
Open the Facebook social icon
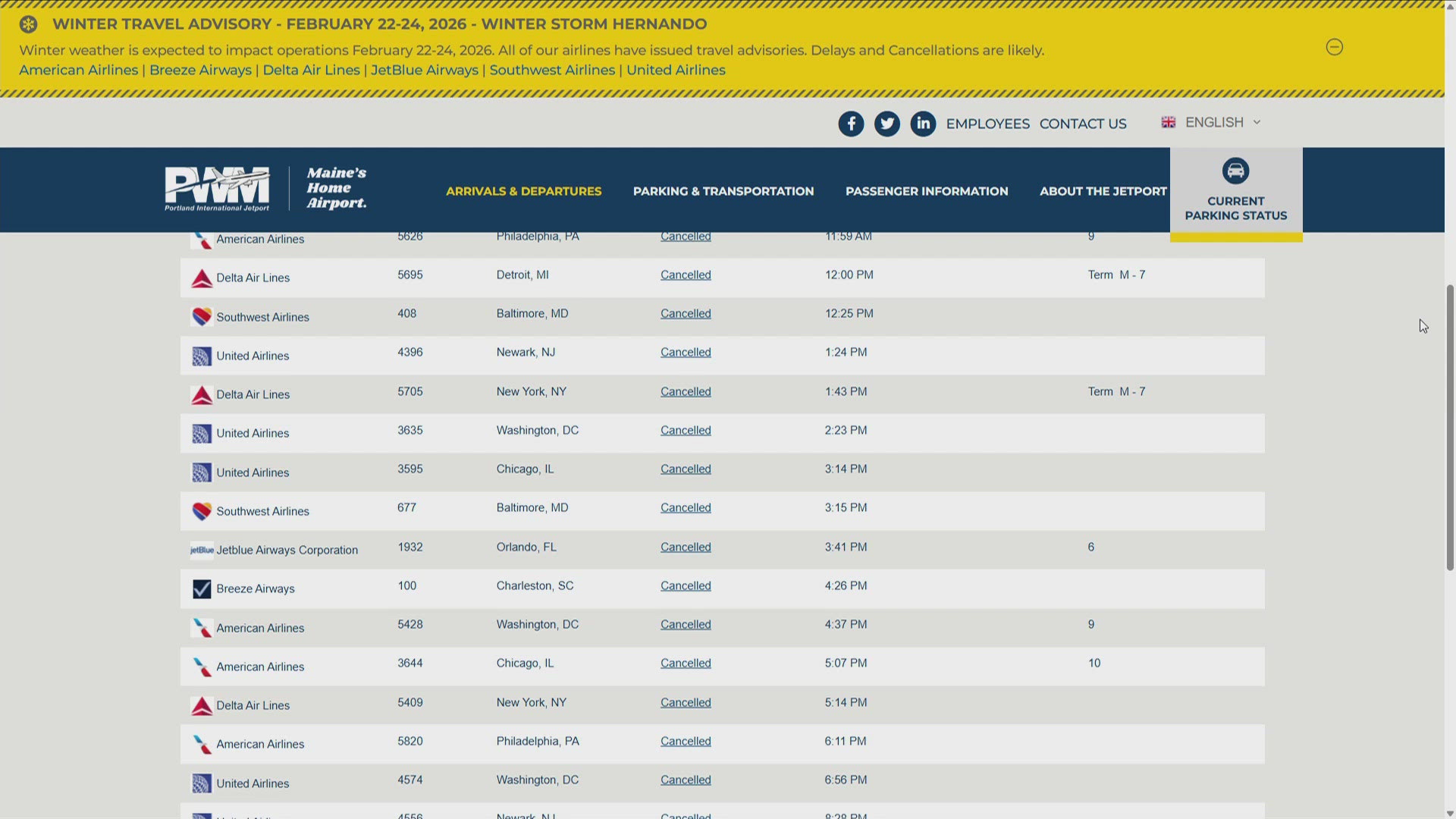(x=851, y=124)
